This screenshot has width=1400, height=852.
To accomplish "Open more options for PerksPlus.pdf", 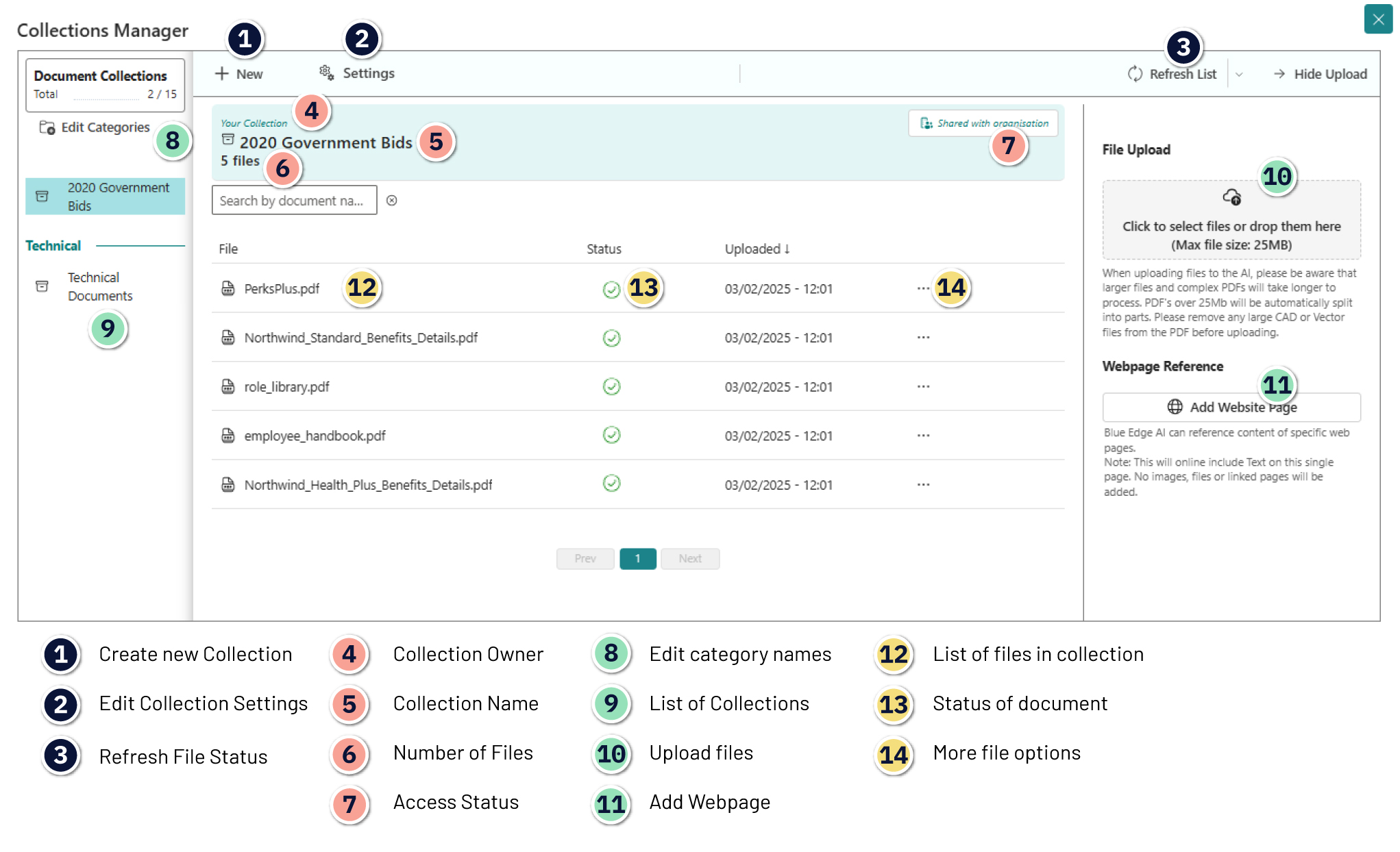I will pos(924,288).
